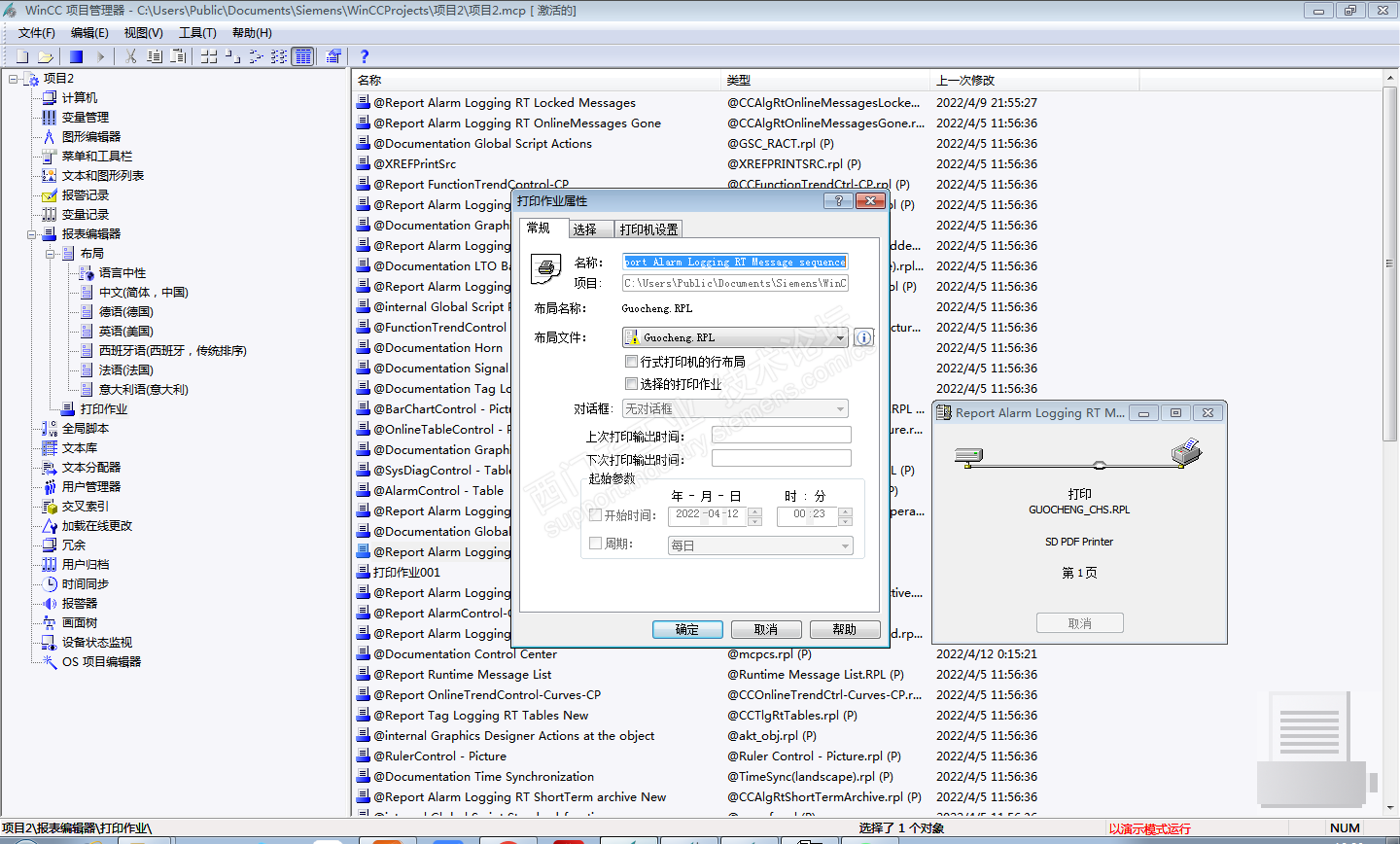Screen dimensions: 1400x844
Task: Switch to large icons view
Action: [x=209, y=56]
